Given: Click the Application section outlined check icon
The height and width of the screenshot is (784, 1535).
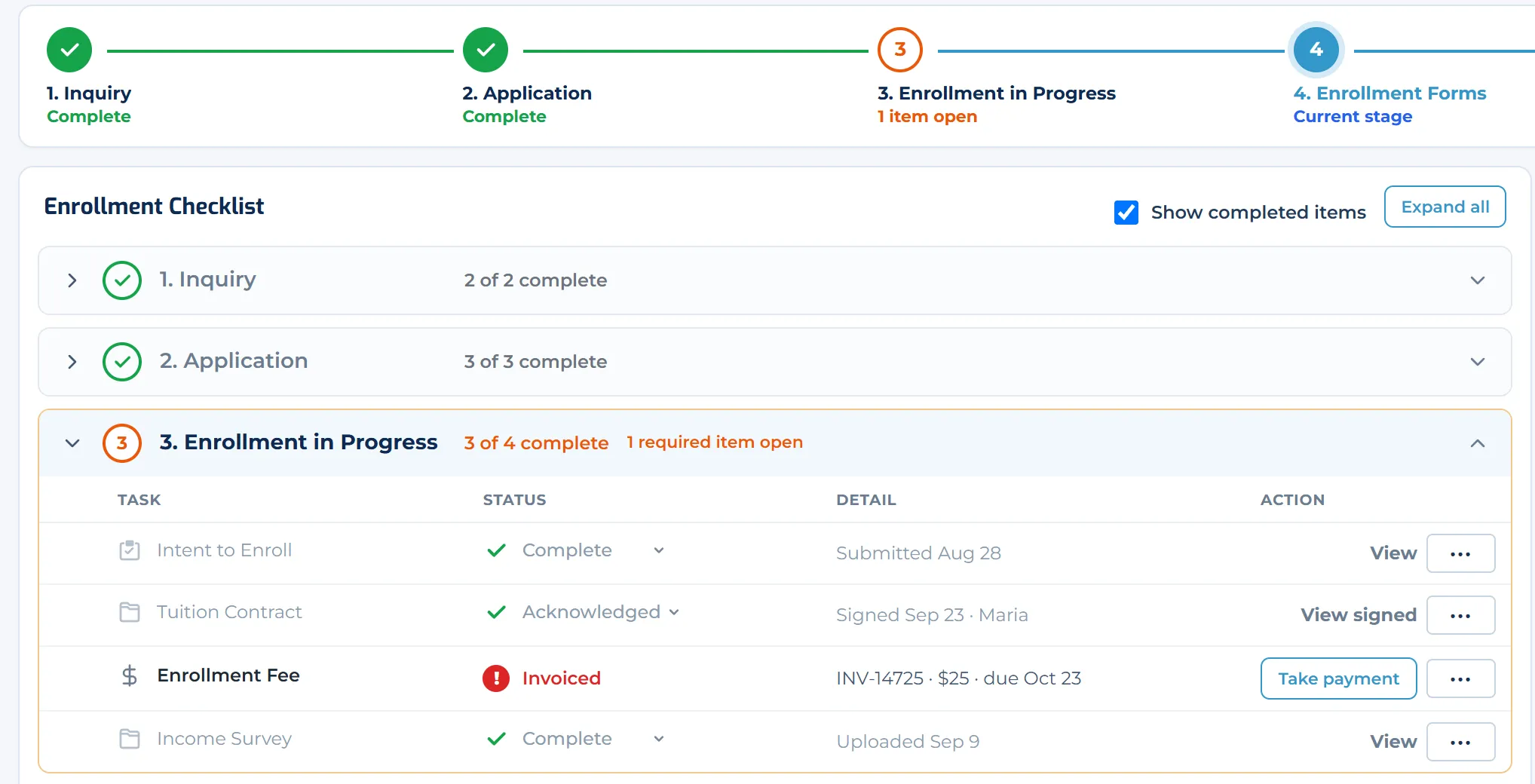Looking at the screenshot, I should tap(122, 362).
